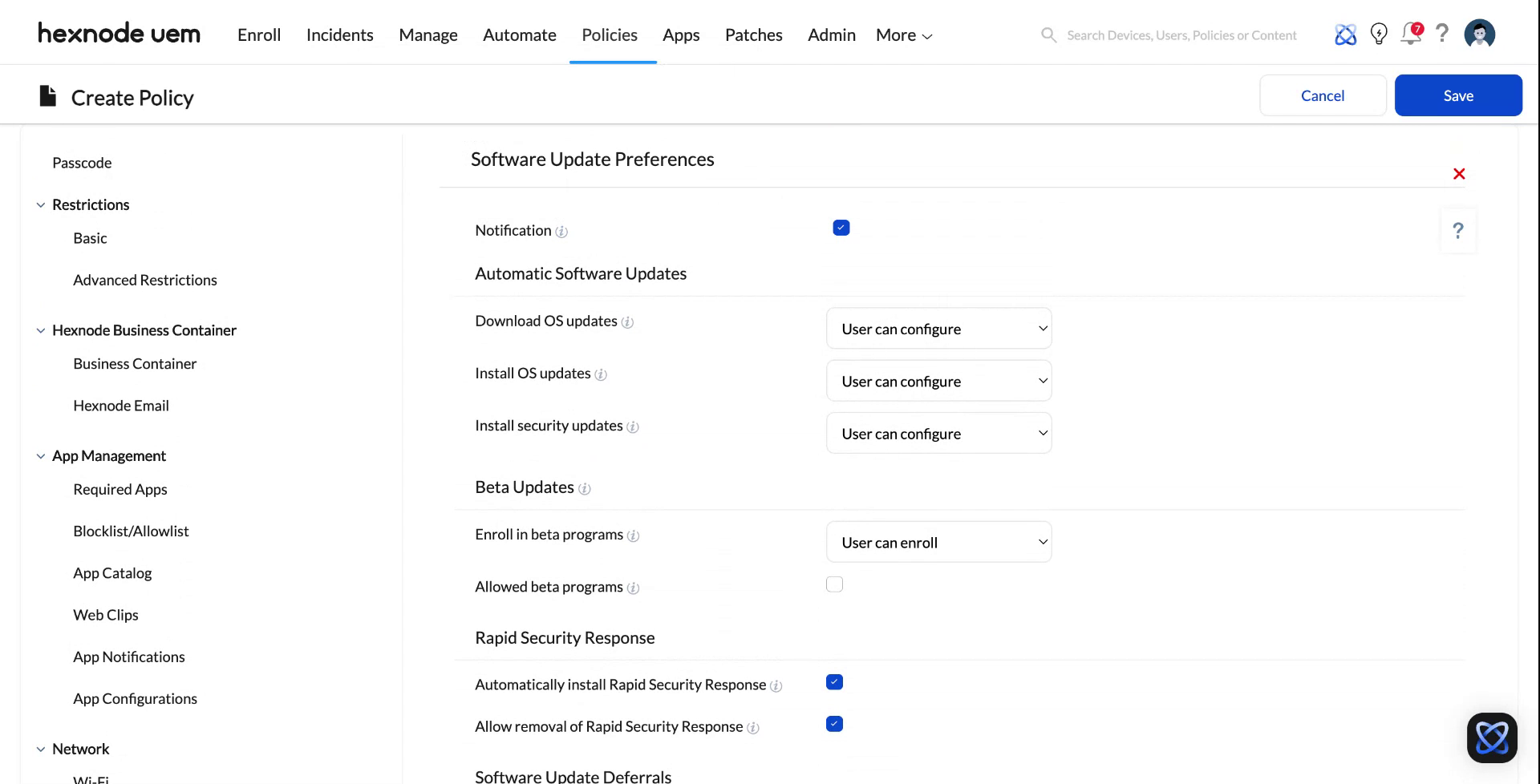Open the More menu in navigation
The width and height of the screenshot is (1540, 784).
click(904, 35)
